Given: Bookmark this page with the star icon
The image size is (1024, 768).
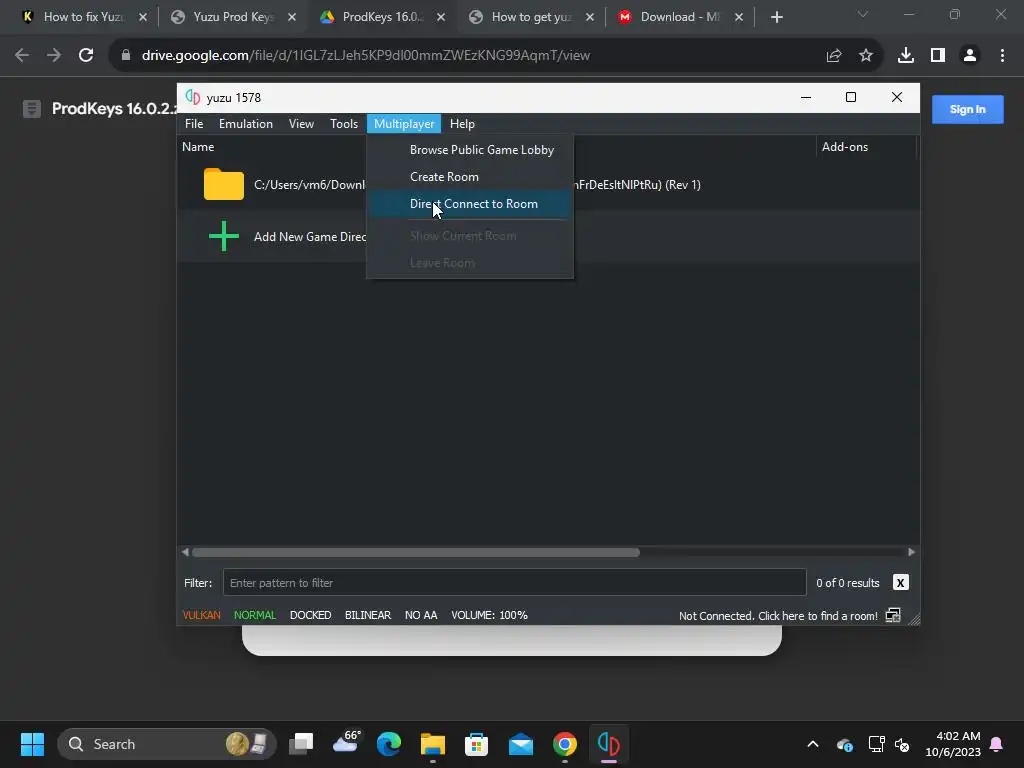Looking at the screenshot, I should click(866, 56).
